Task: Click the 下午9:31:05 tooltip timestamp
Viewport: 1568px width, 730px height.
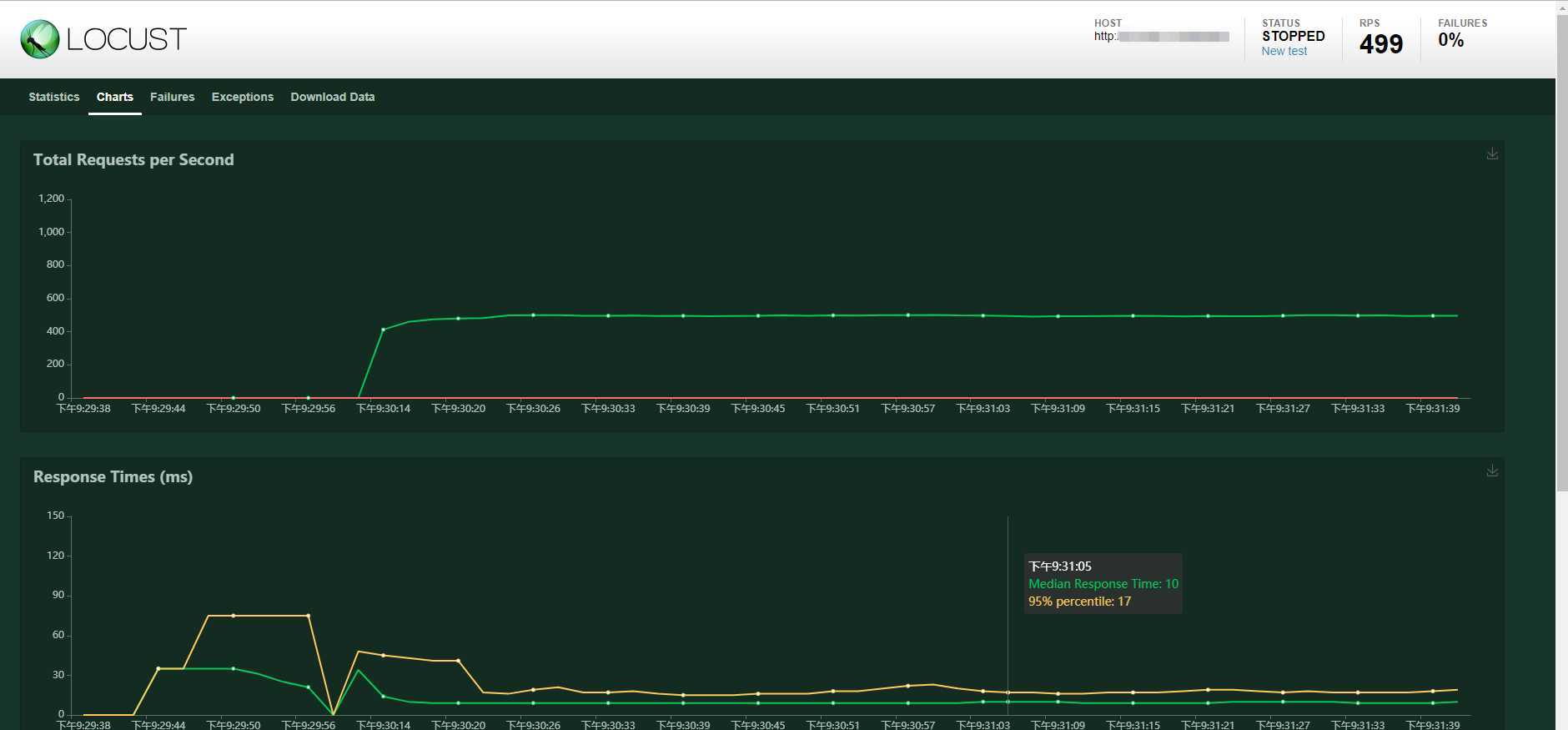Action: (x=1060, y=566)
